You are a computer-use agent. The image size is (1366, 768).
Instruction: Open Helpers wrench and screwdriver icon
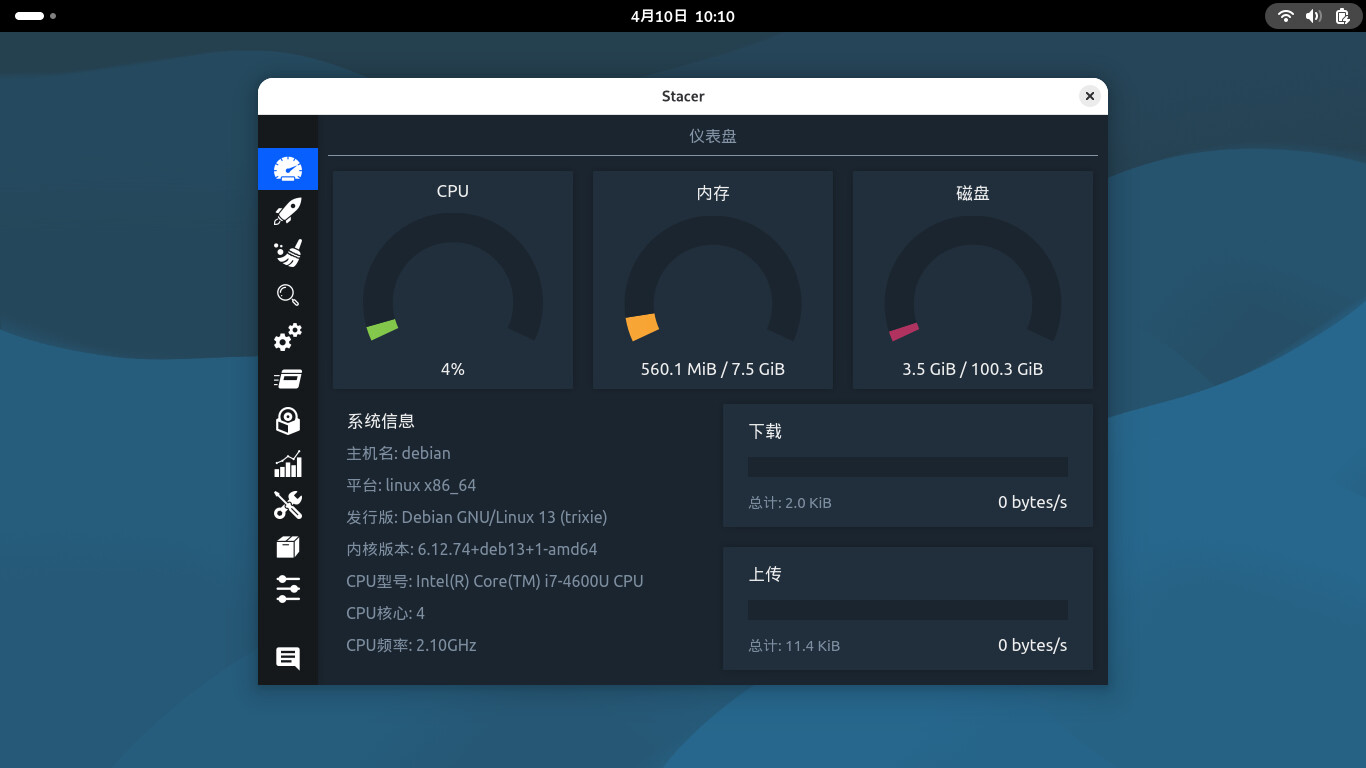click(x=288, y=505)
